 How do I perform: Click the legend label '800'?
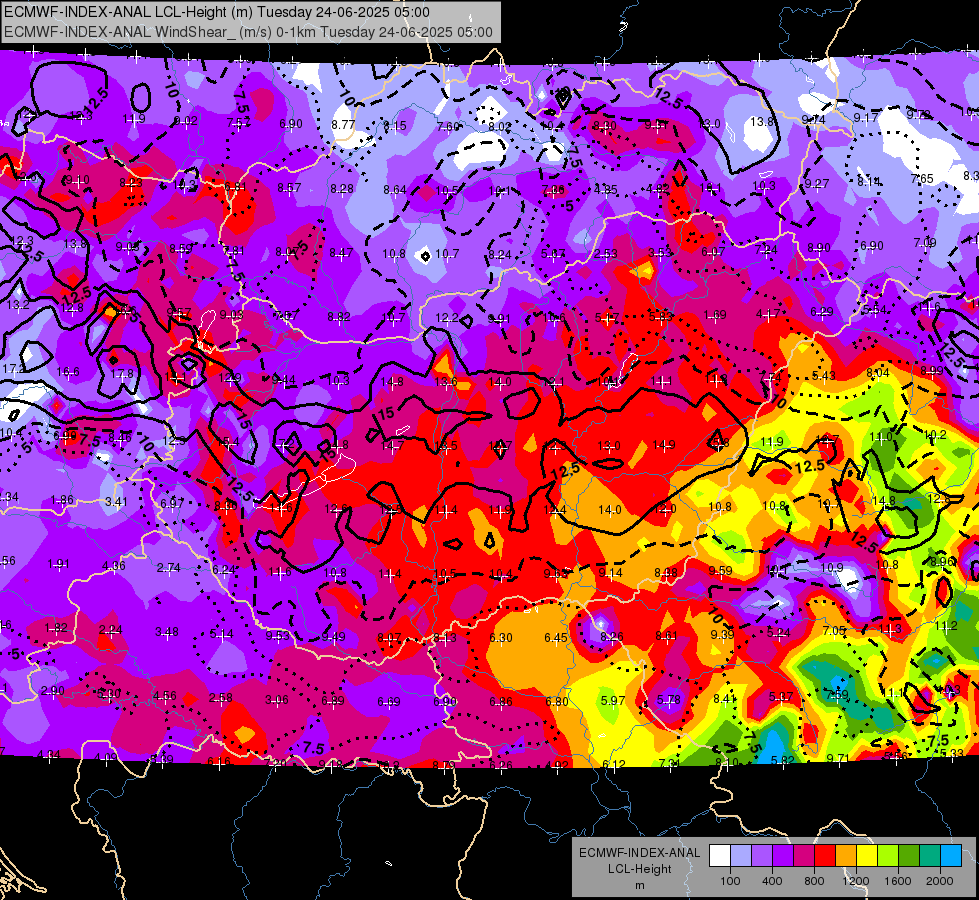pos(814,881)
